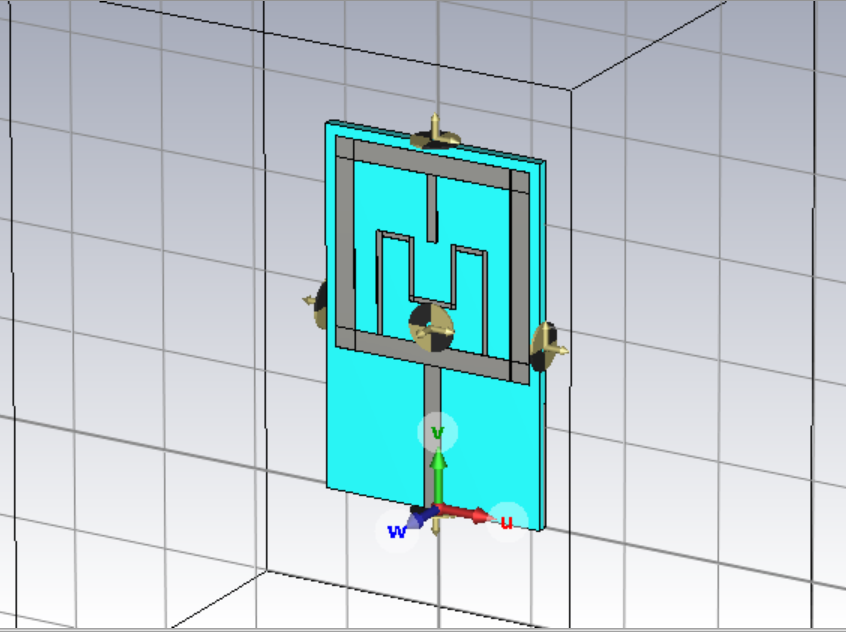
Task: Click the blue w-axis arrow
Action: [422, 516]
